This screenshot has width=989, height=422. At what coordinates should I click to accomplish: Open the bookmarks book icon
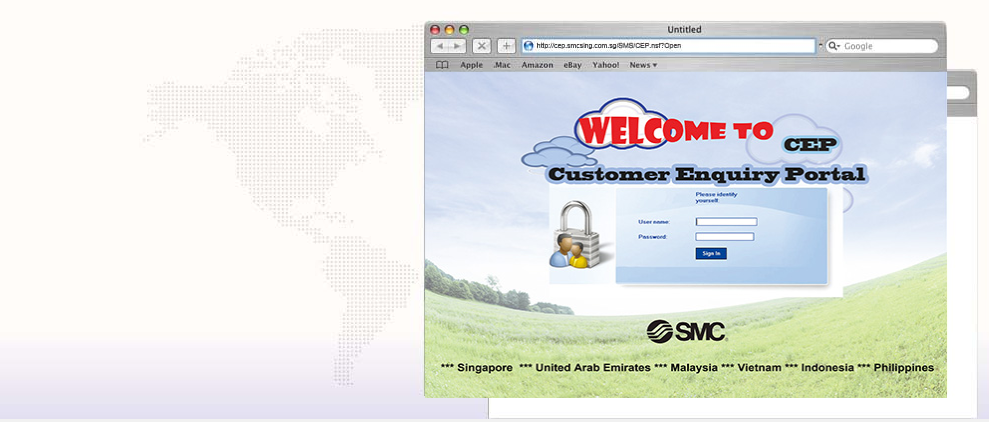(x=442, y=65)
